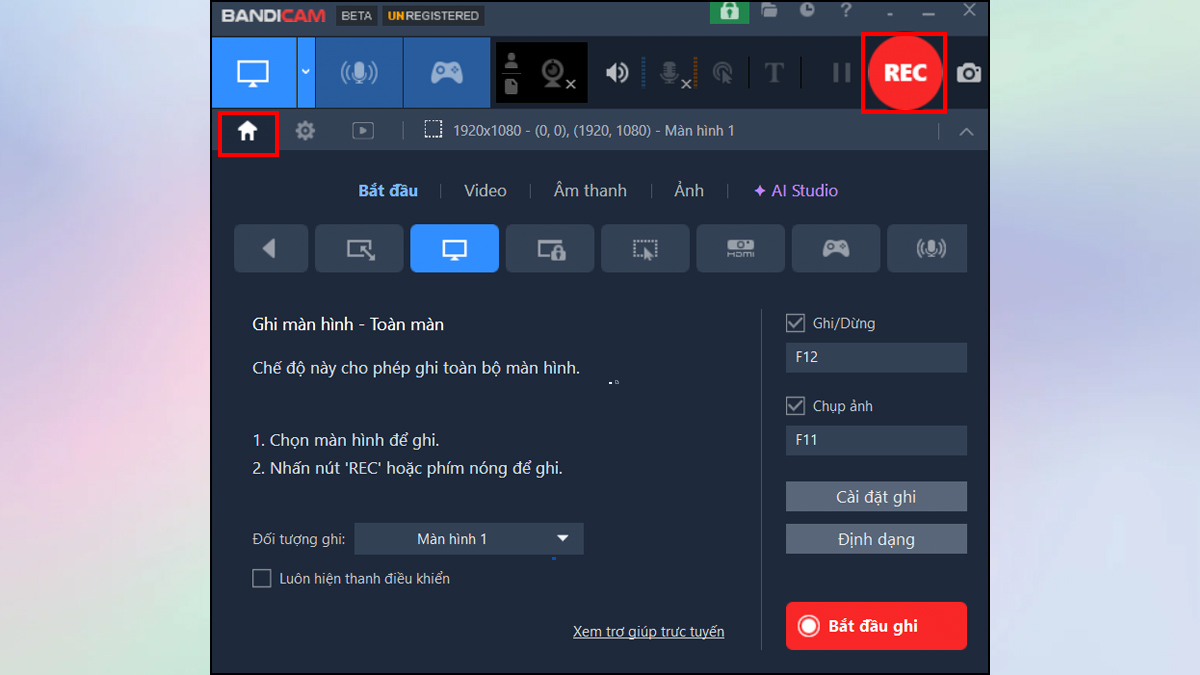Select the HDMI device recording tile

[x=740, y=248]
